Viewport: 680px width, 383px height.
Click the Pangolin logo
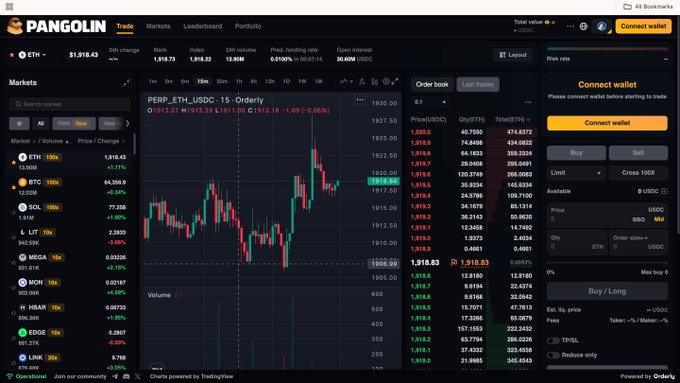point(56,26)
